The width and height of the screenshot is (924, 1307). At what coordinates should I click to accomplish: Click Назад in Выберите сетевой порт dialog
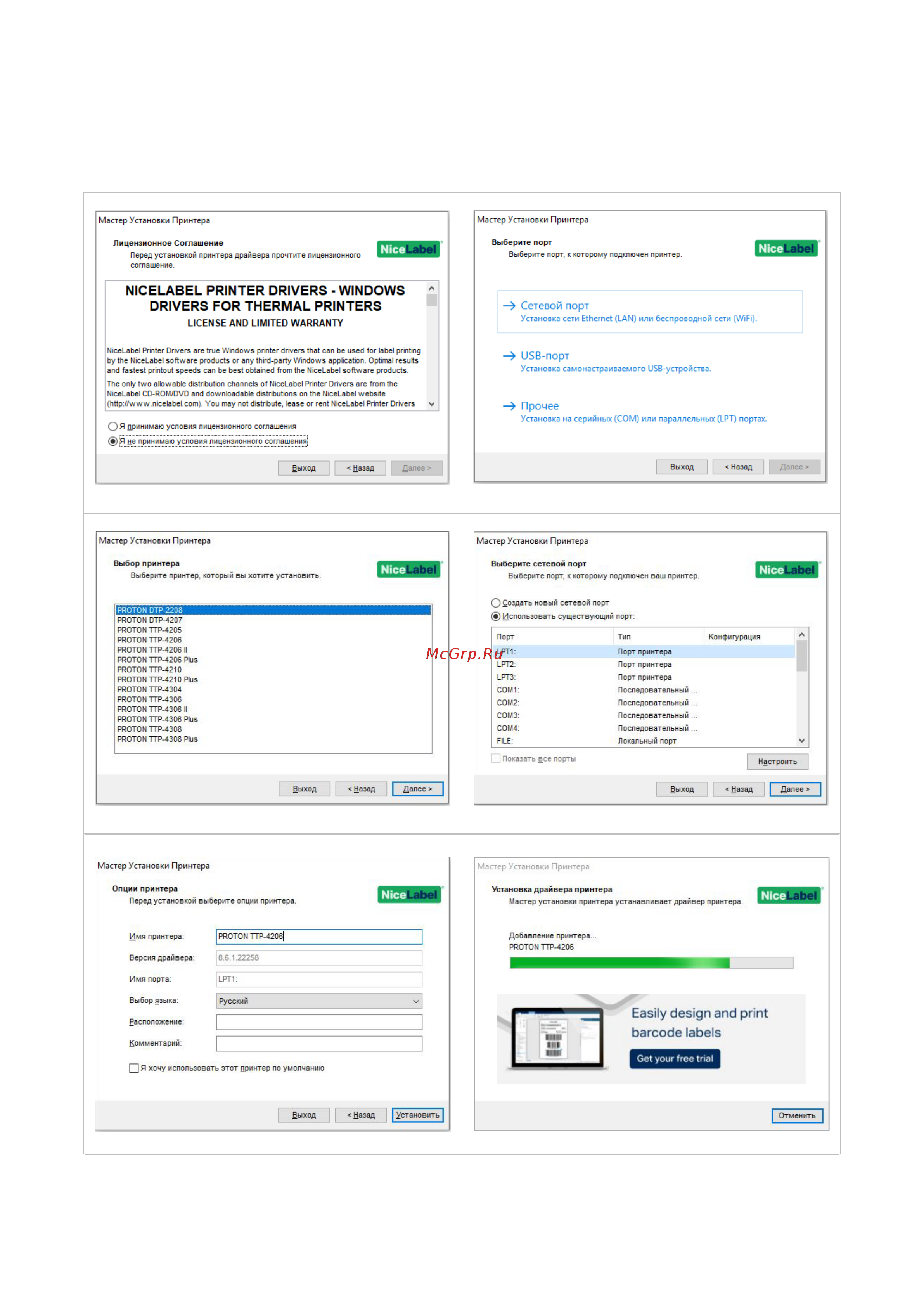coord(739,789)
